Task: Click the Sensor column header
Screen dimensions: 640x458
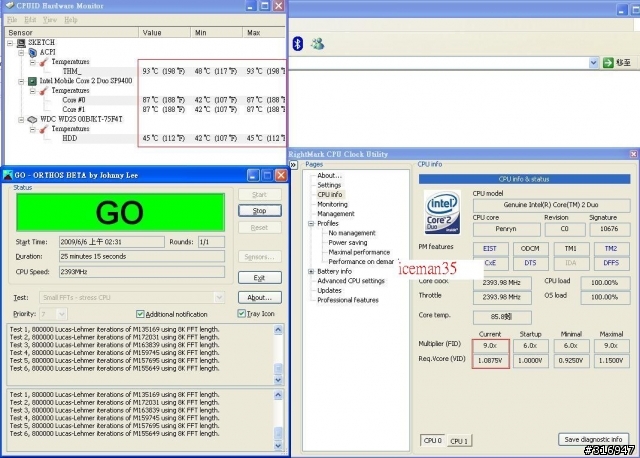Action: tap(72, 33)
